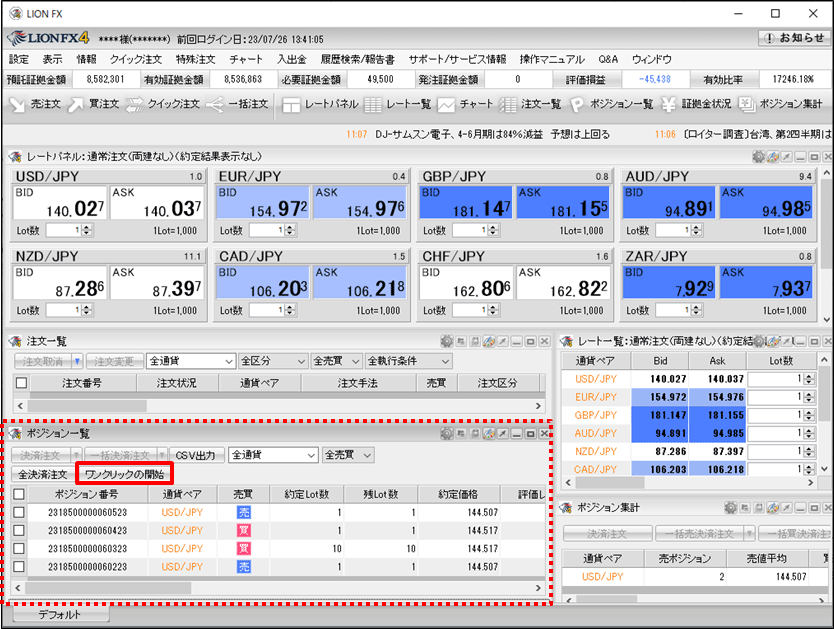Open settings gear in 注文一覧 title bar
This screenshot has width=834, height=629.
tap(447, 341)
